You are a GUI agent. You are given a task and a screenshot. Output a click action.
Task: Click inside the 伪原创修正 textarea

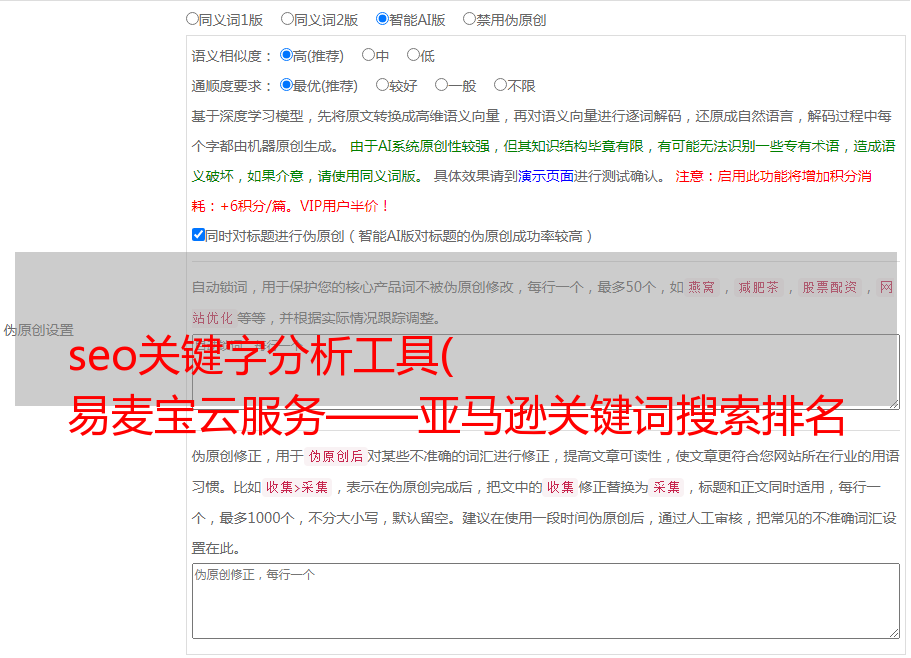click(546, 601)
